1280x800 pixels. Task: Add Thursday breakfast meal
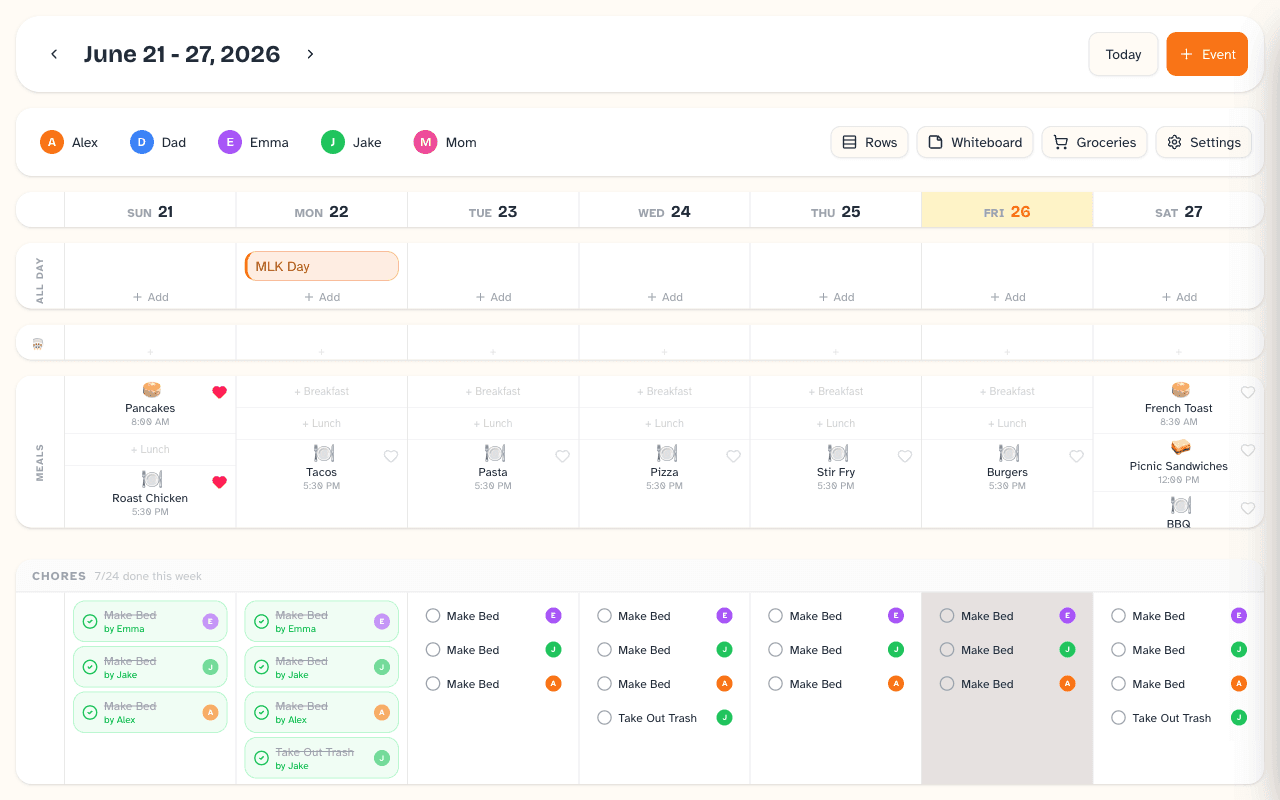pos(836,391)
